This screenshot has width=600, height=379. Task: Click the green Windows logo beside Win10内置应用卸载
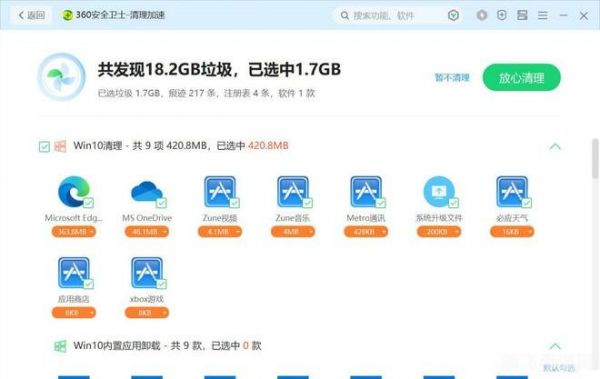60,346
